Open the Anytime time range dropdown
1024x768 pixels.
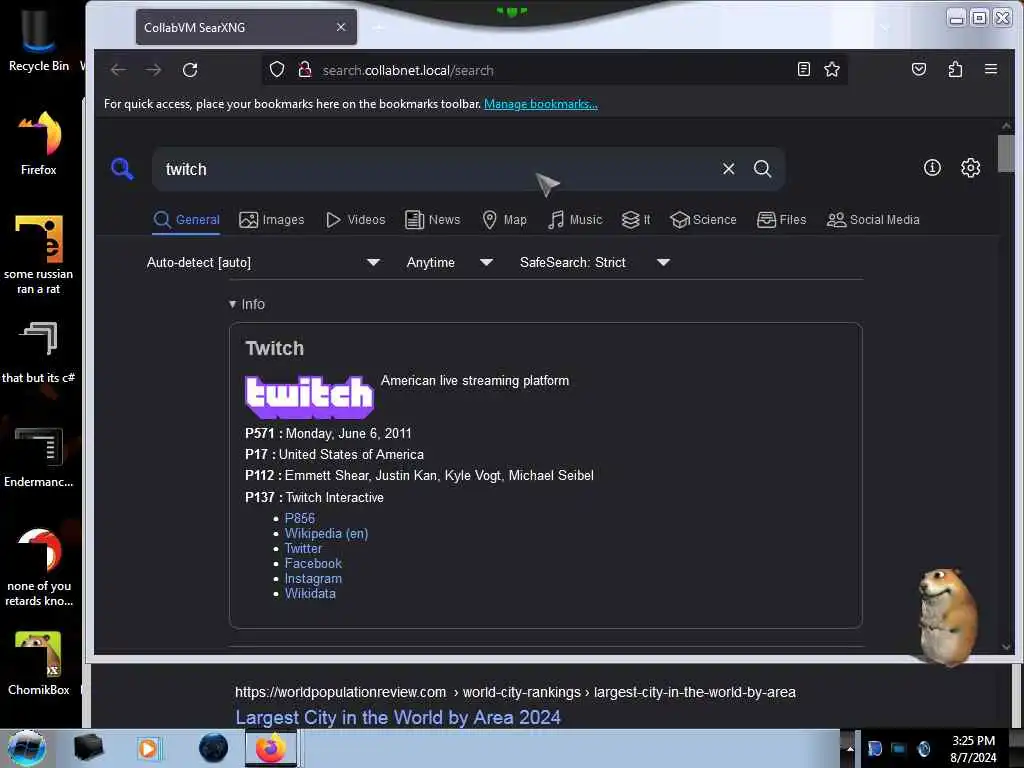(x=449, y=263)
